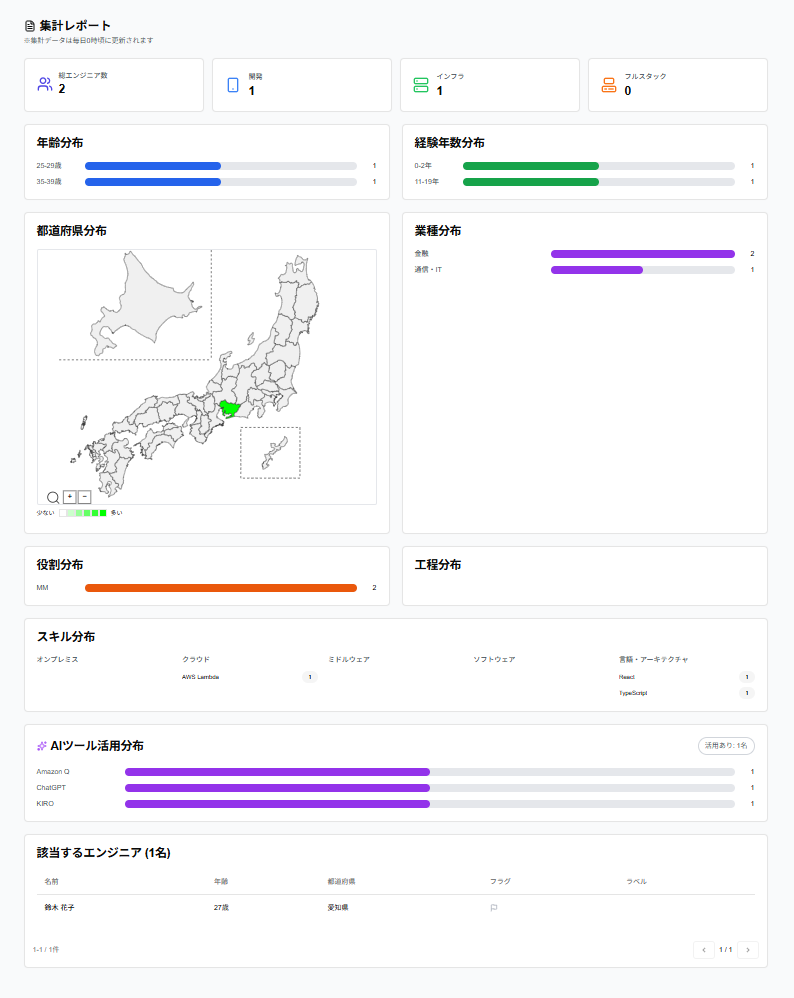Click the React skill entry
The width and height of the screenshot is (794, 998).
pyautogui.click(x=627, y=677)
